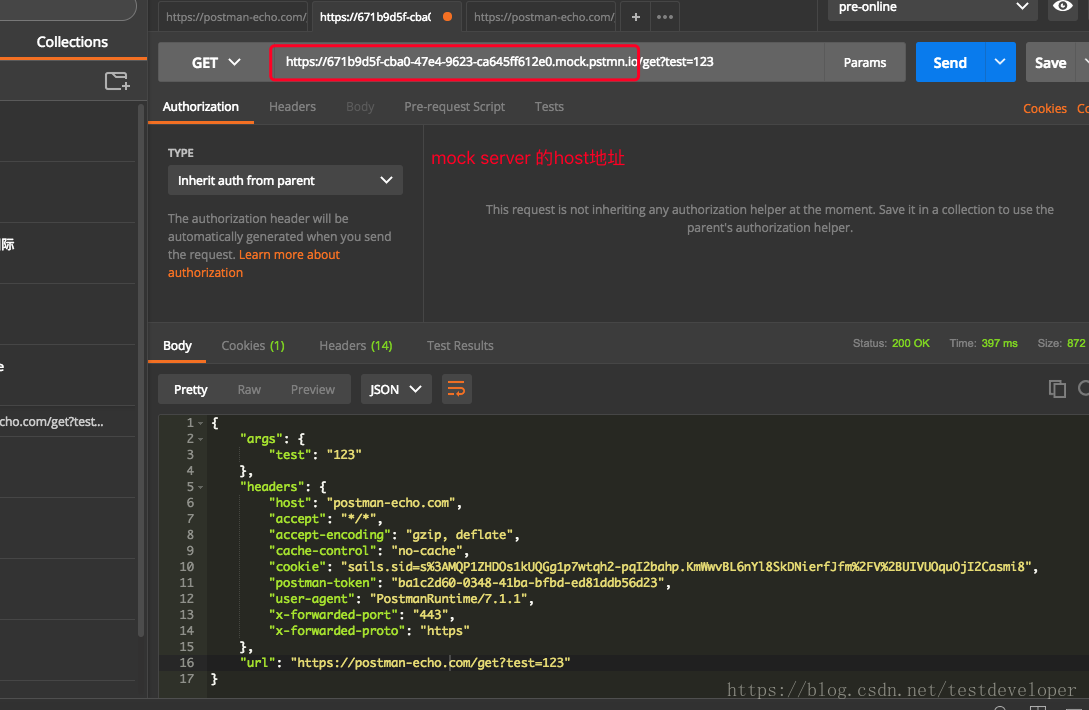Switch to Pre-request Script tab
The image size is (1089, 710).
tap(454, 107)
